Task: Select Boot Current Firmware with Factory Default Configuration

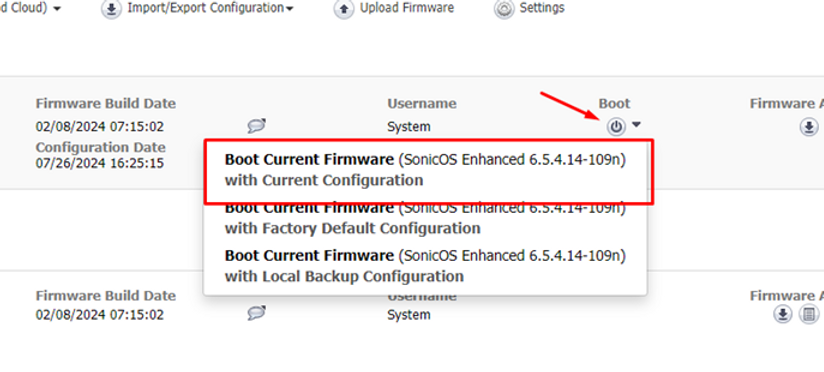Action: point(425,219)
